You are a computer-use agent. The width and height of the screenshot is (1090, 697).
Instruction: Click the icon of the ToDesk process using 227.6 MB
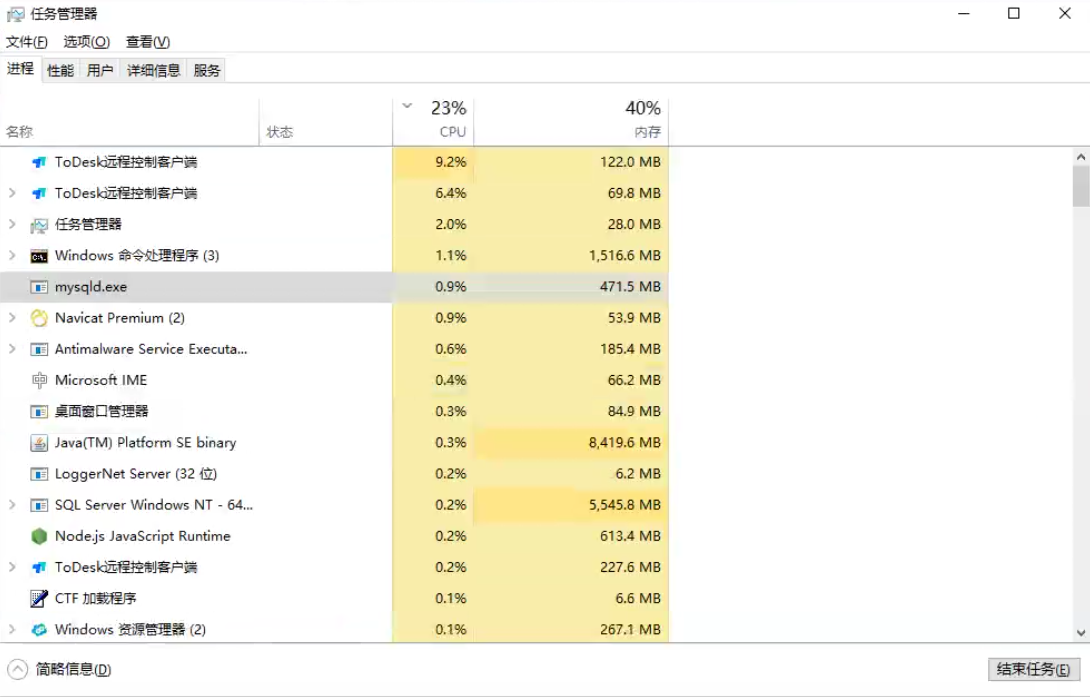(x=40, y=568)
